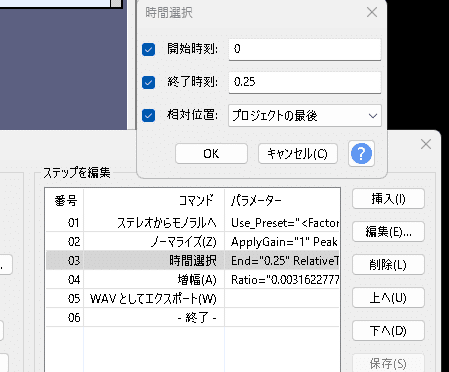Open help via the blue question mark icon
Viewport: 449px width, 372px height.
point(361,154)
